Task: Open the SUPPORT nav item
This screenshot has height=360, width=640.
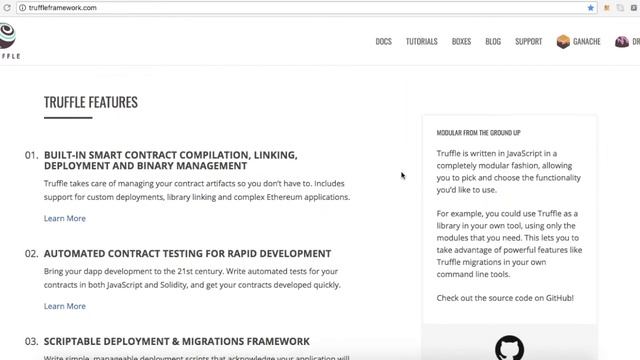Action: (x=529, y=42)
